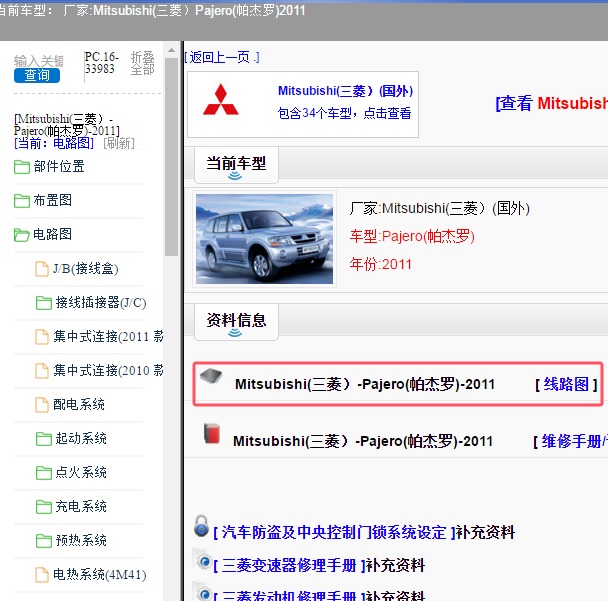Select the J/B(接线盒) tree label

[x=86, y=268]
